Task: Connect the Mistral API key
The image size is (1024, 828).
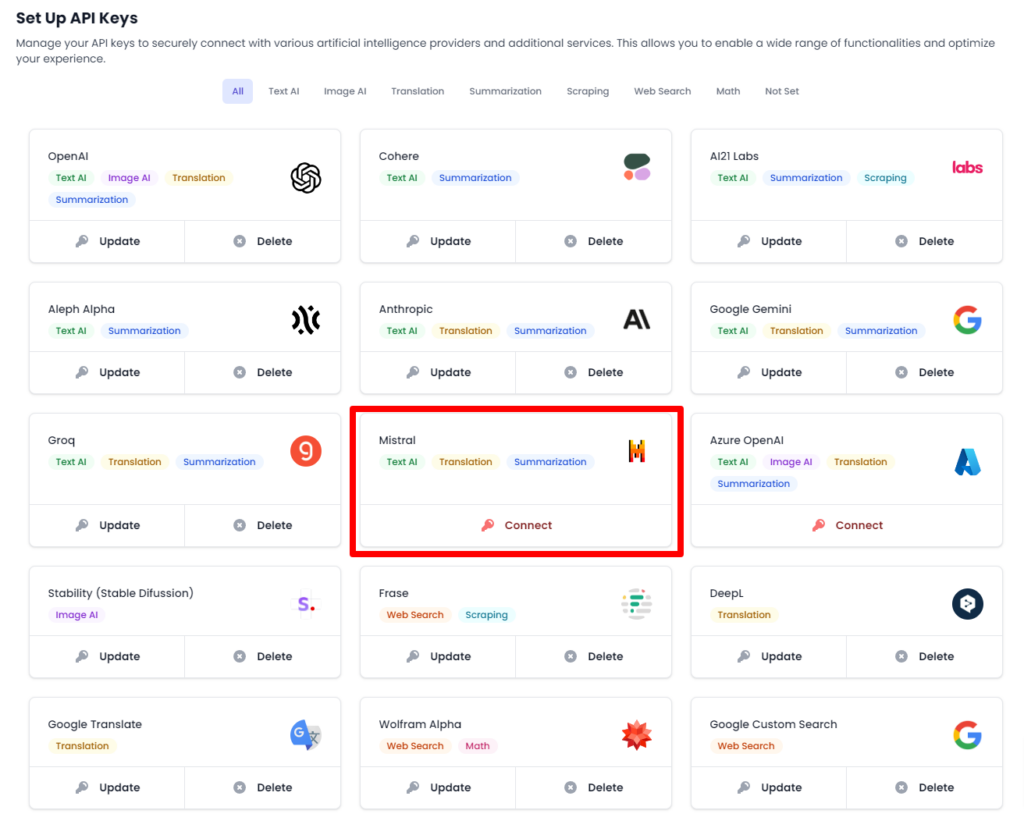Action: (x=516, y=525)
